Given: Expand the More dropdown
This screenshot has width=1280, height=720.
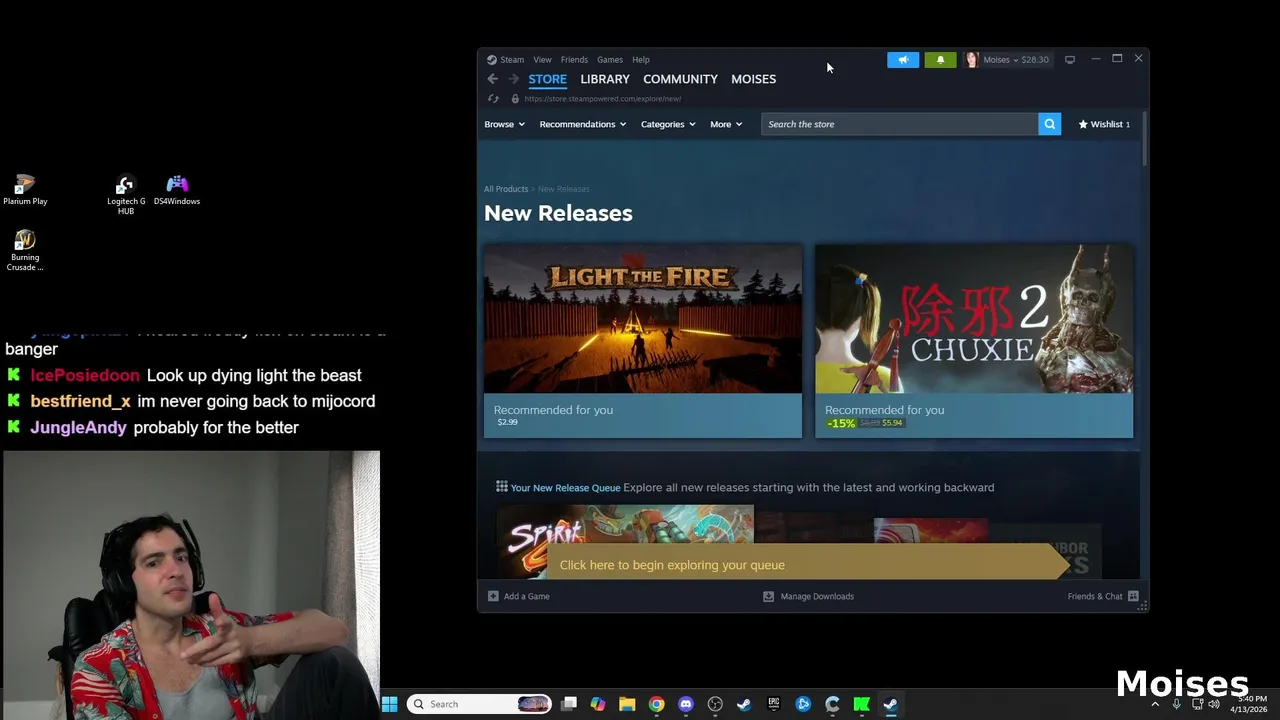Looking at the screenshot, I should point(726,124).
